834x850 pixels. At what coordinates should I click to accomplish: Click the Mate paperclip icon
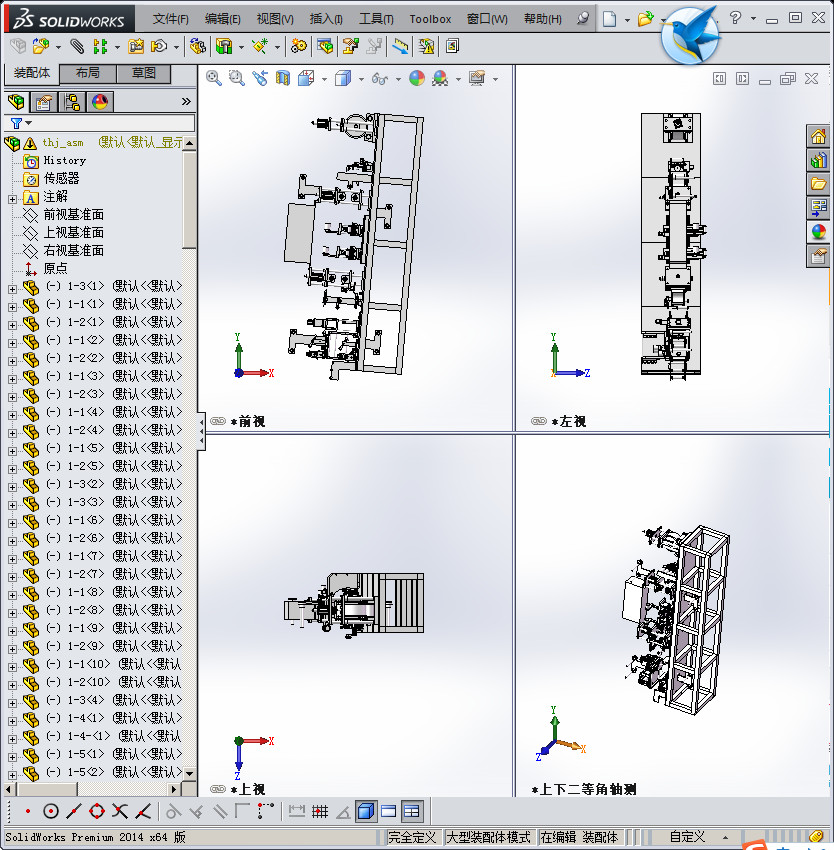click(78, 47)
